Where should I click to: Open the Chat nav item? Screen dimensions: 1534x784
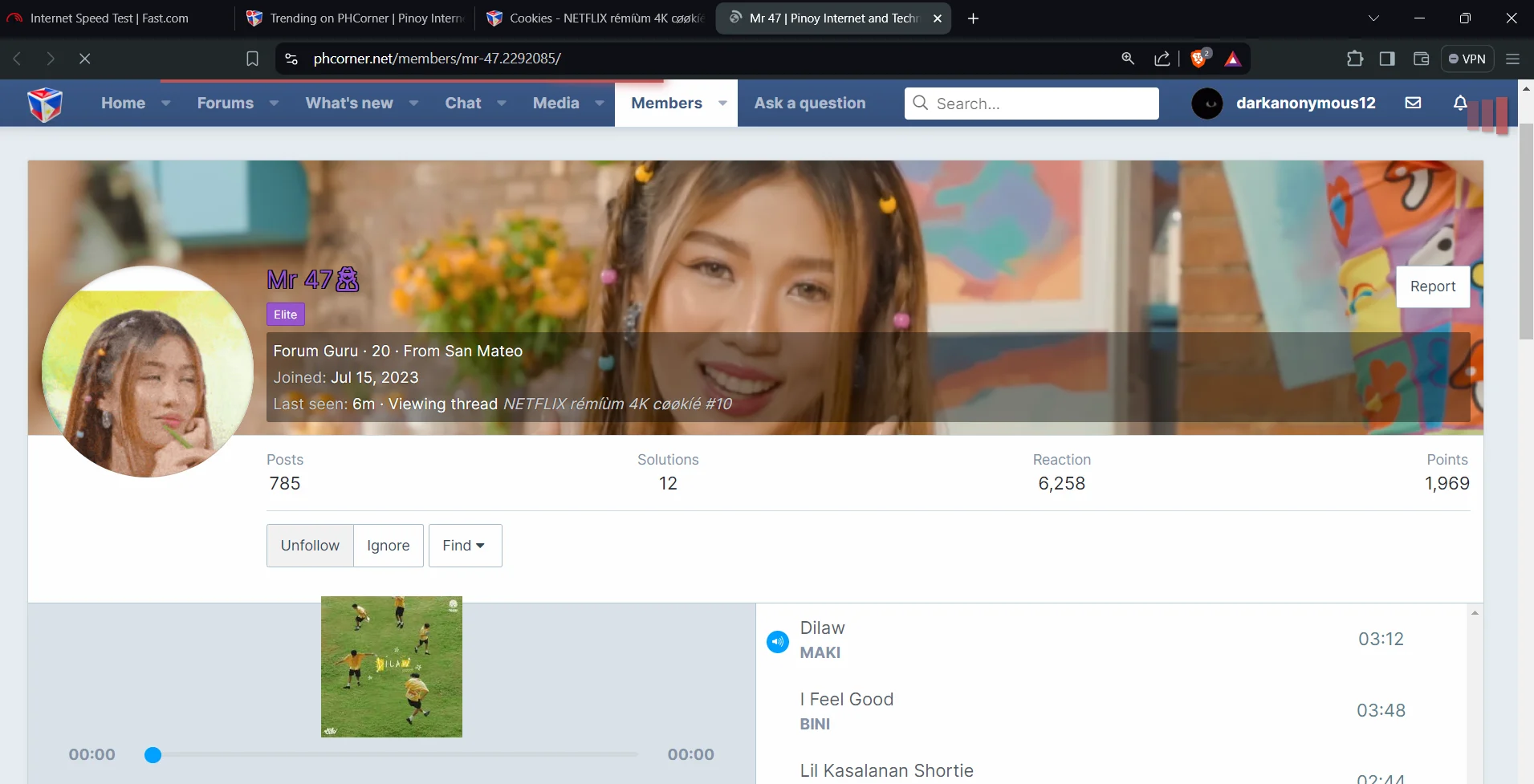(463, 103)
